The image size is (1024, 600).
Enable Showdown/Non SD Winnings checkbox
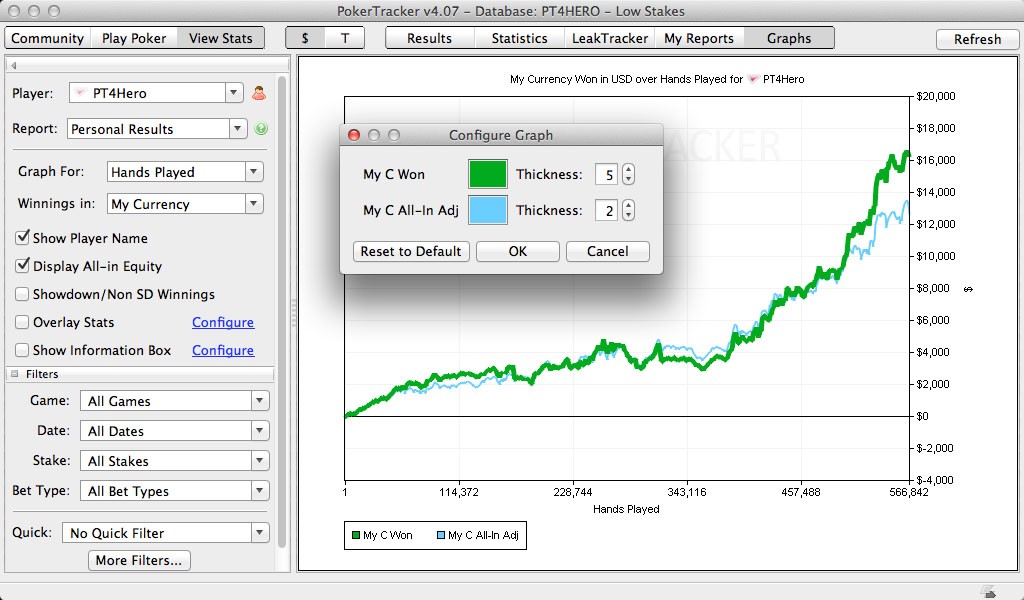[x=22, y=294]
